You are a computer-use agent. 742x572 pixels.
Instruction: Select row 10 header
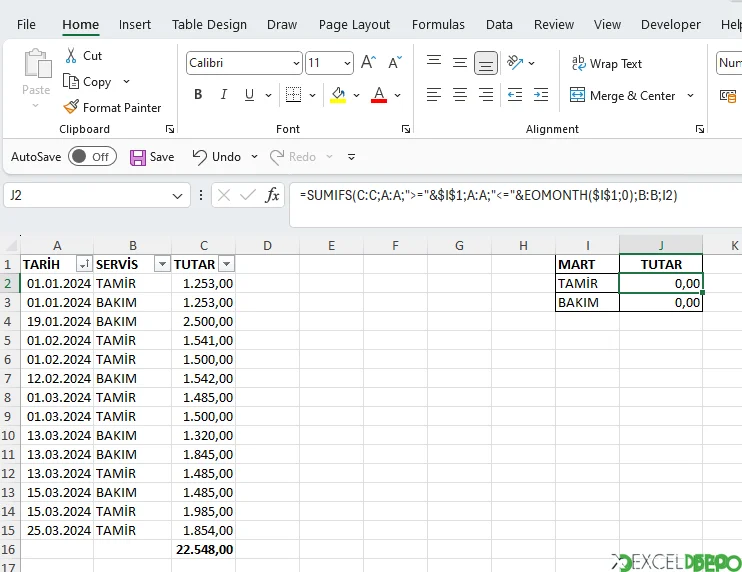pos(9,435)
